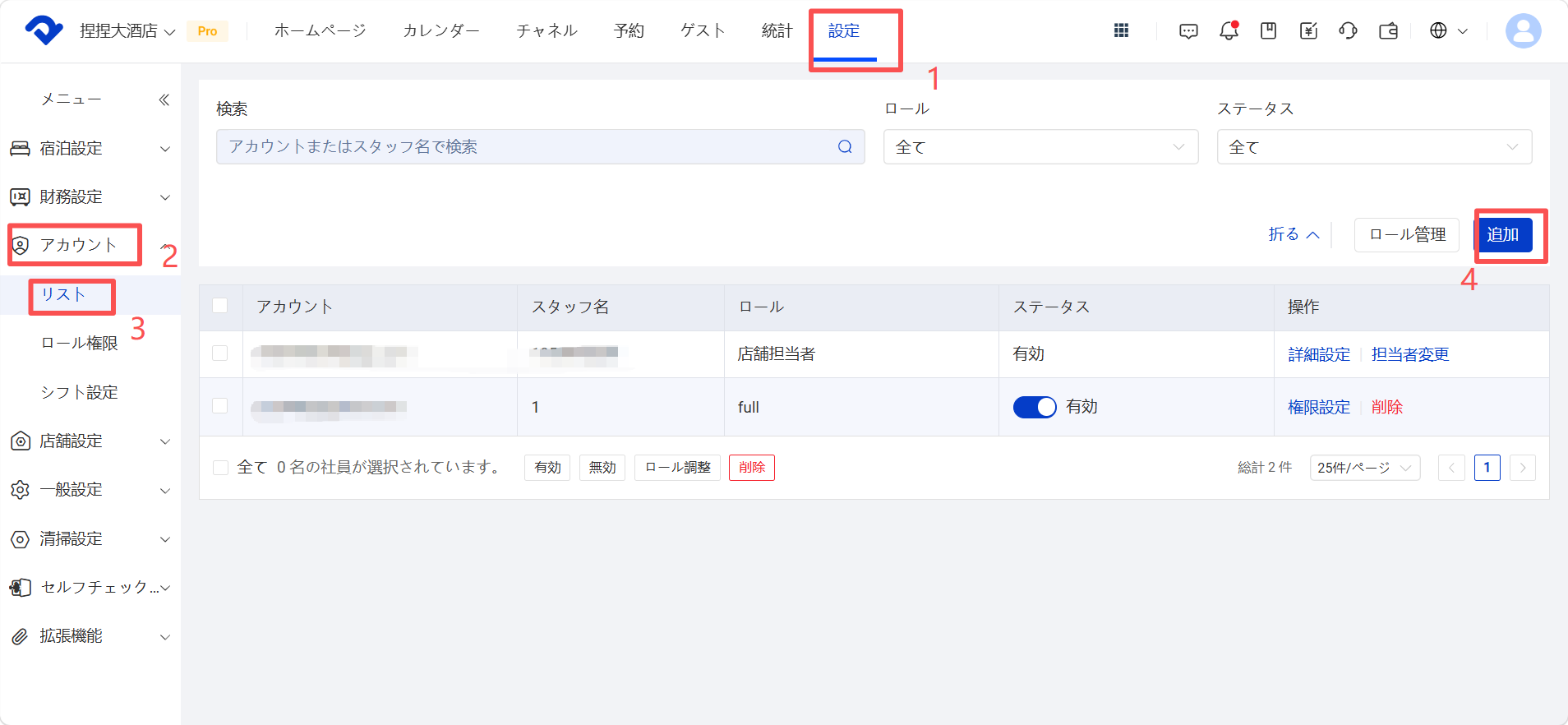Screen dimensions: 1568x725
Task: Open 権限設定 link
Action: [1319, 407]
